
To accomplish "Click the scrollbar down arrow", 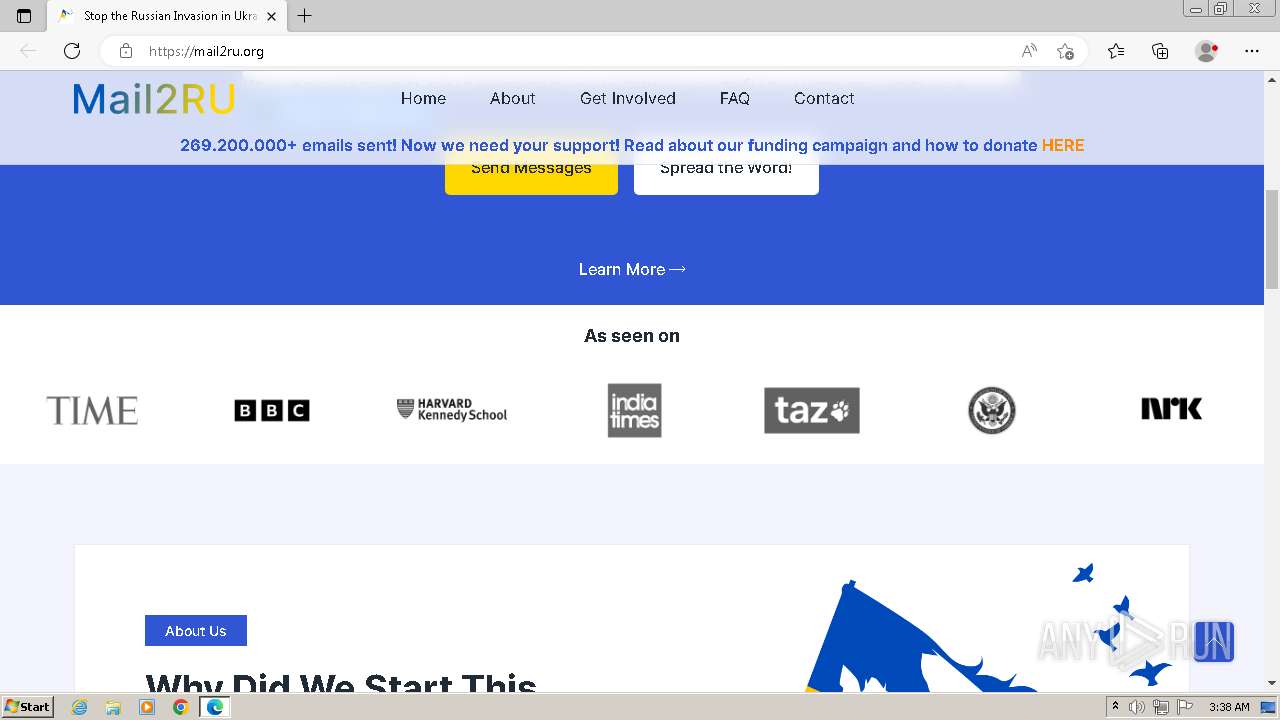I will [1272, 683].
